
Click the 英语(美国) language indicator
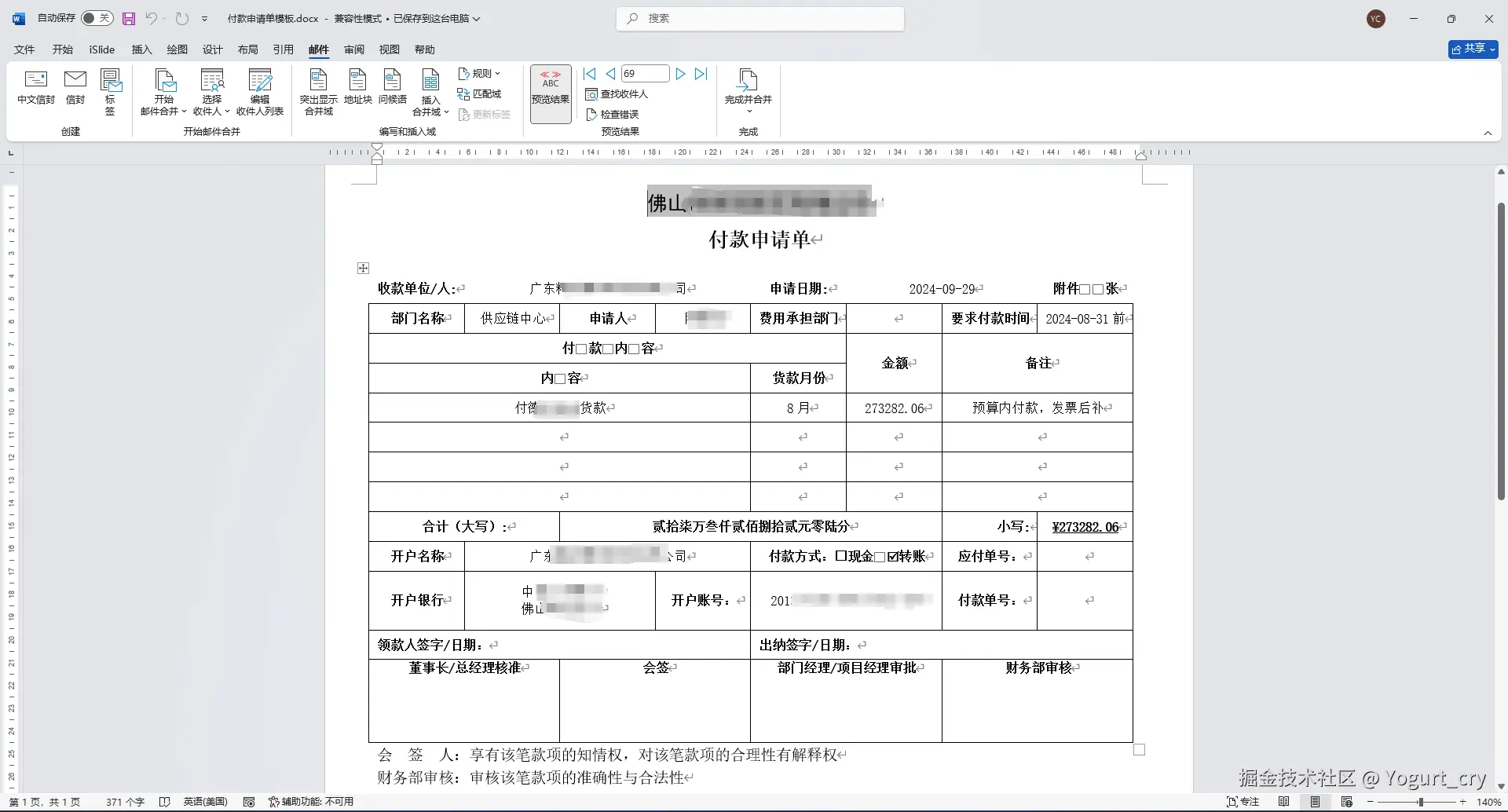coord(205,802)
